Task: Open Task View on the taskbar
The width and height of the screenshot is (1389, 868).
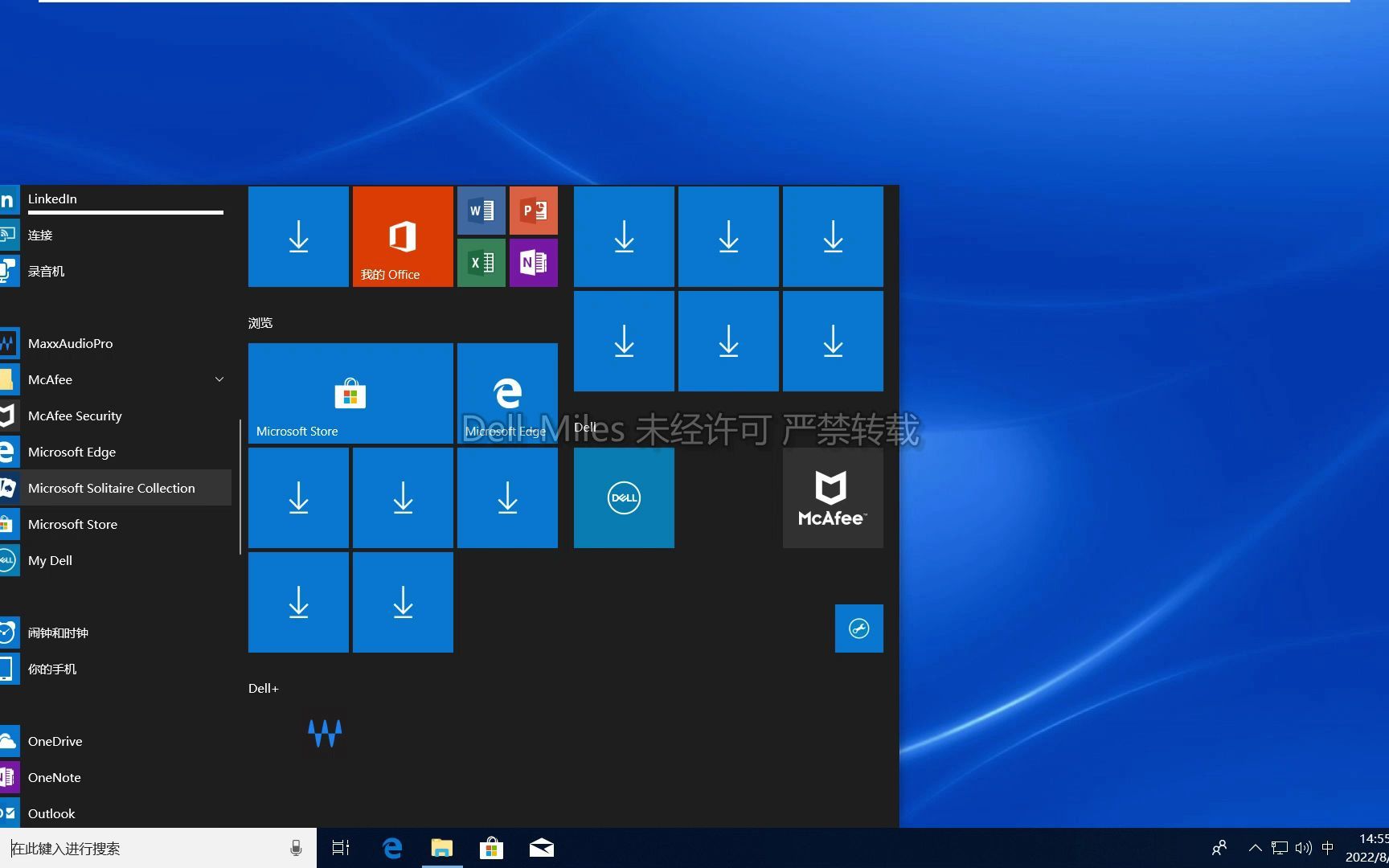Action: [x=341, y=848]
